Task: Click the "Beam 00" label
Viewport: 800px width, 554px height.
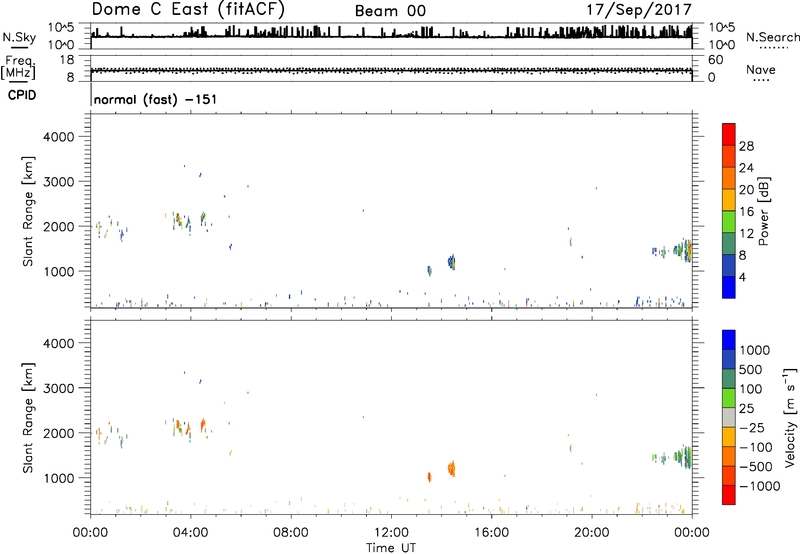Action: tap(390, 11)
